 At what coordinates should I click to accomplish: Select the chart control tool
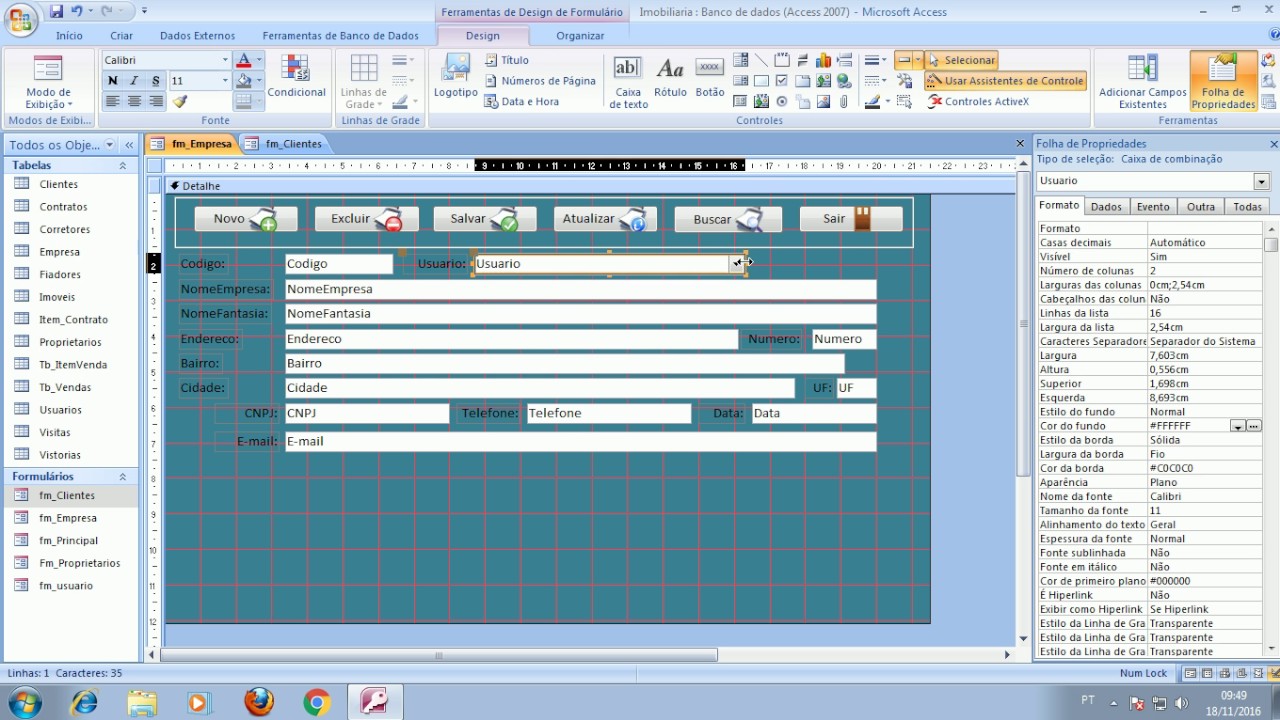point(824,60)
